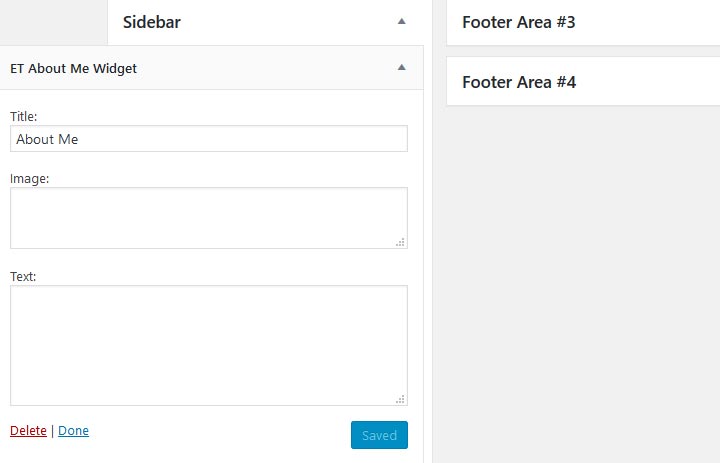720x463 pixels.
Task: Click the Image box resize handle
Action: pyautogui.click(x=400, y=242)
